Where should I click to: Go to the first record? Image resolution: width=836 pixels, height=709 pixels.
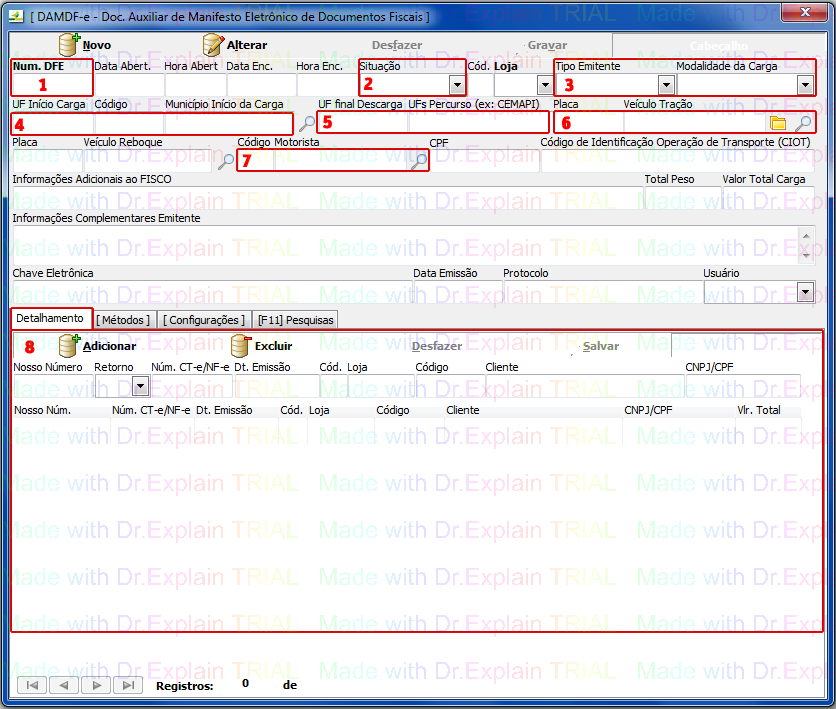click(32, 685)
